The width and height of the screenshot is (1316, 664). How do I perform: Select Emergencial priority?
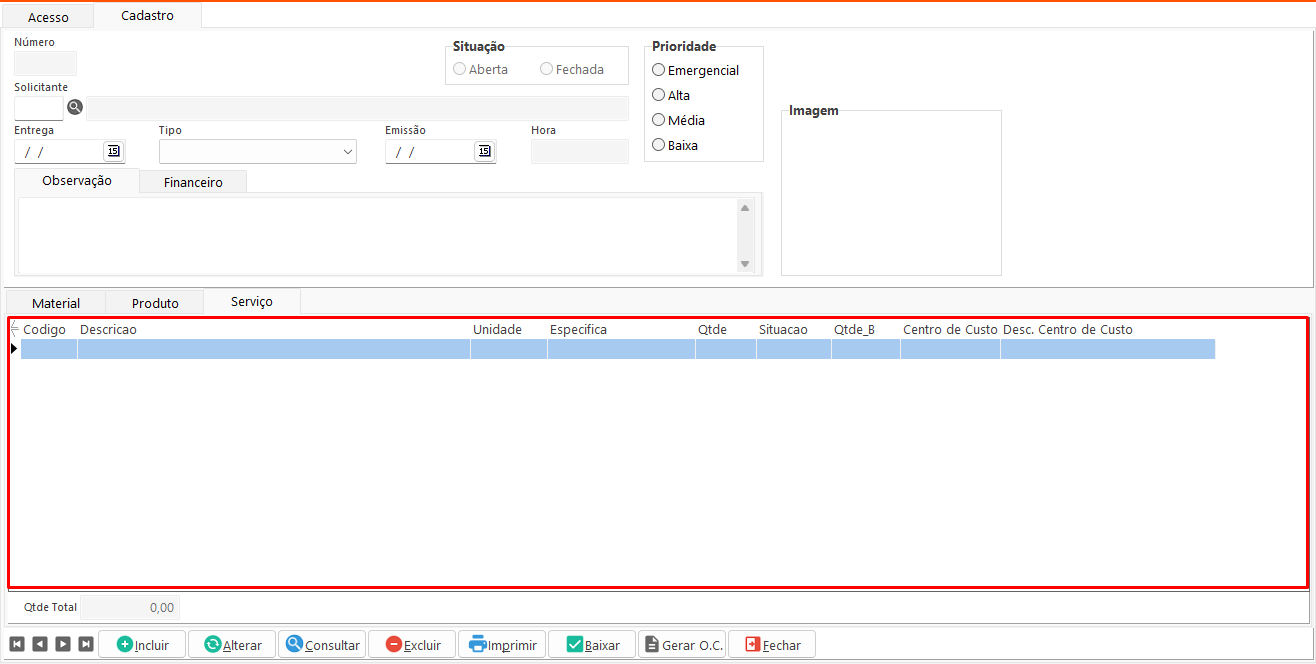[658, 70]
